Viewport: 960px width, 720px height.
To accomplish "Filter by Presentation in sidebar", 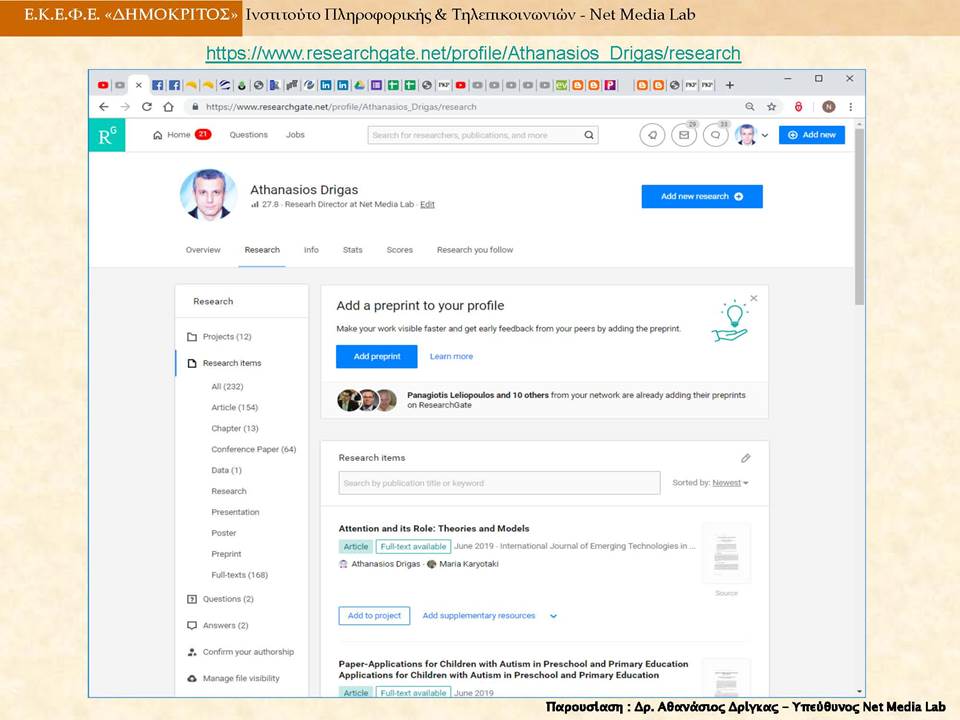I will coord(235,512).
